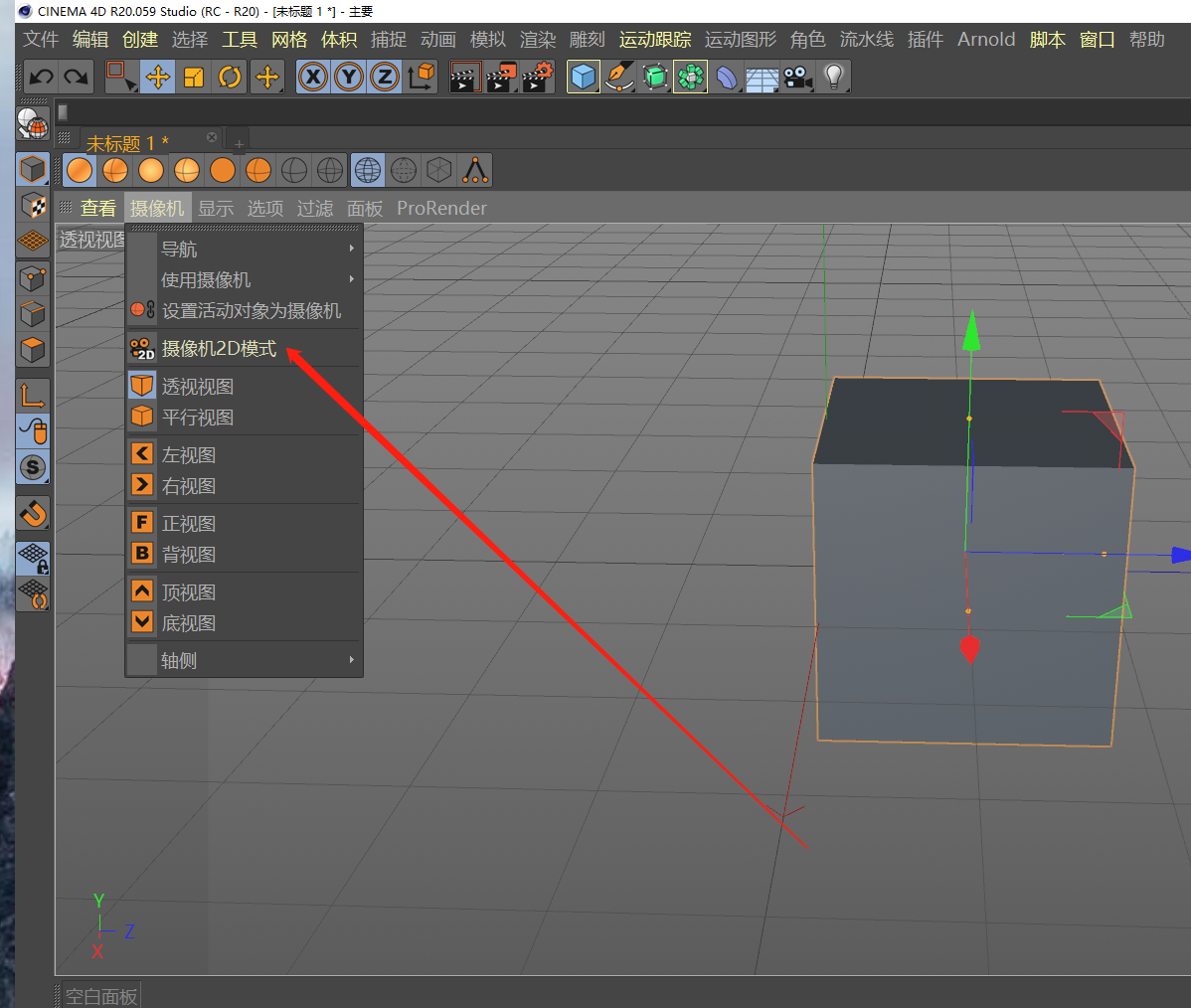The image size is (1191, 1008).
Task: Open viewport ProRender menu
Action: [441, 208]
